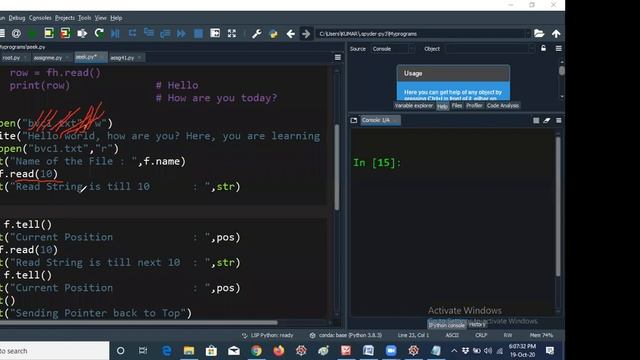Switch to the Files tab
This screenshot has width=640, height=360.
457,106
